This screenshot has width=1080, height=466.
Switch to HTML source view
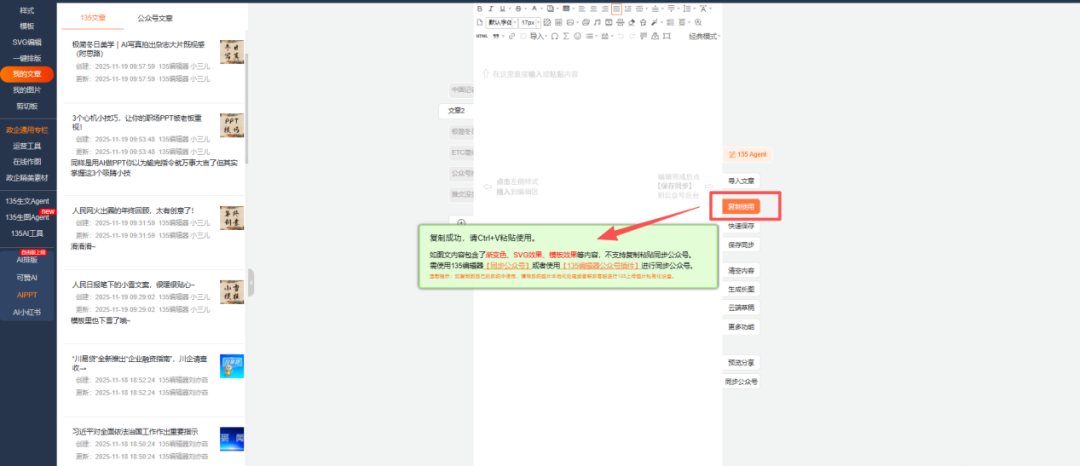[x=481, y=36]
